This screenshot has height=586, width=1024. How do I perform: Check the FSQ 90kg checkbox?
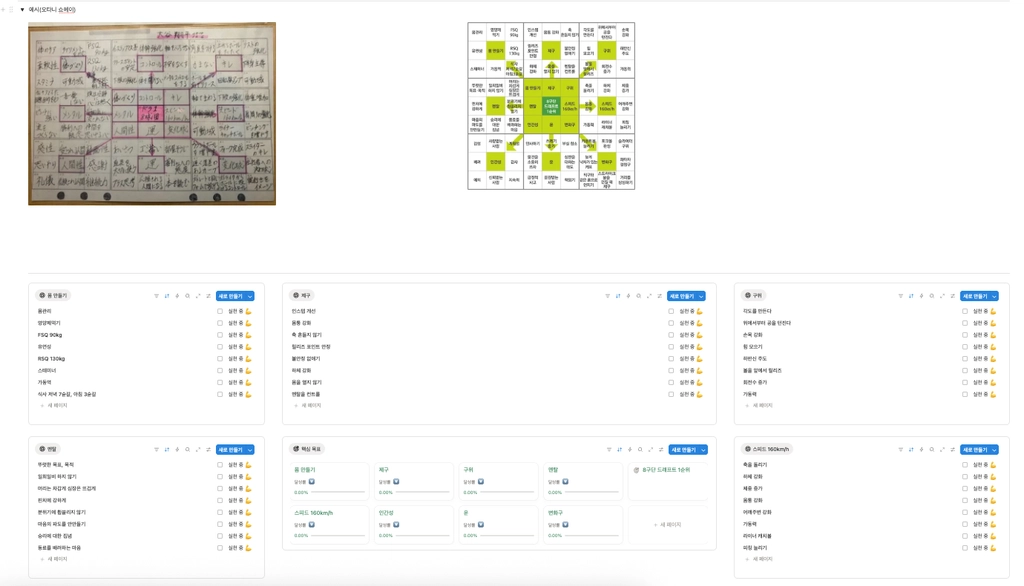[220, 335]
